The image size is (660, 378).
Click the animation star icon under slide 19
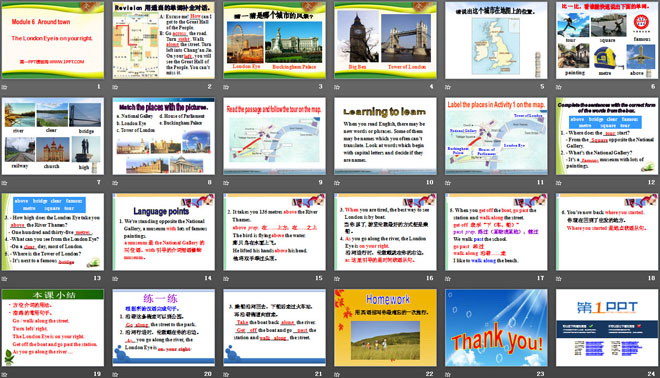[5, 374]
